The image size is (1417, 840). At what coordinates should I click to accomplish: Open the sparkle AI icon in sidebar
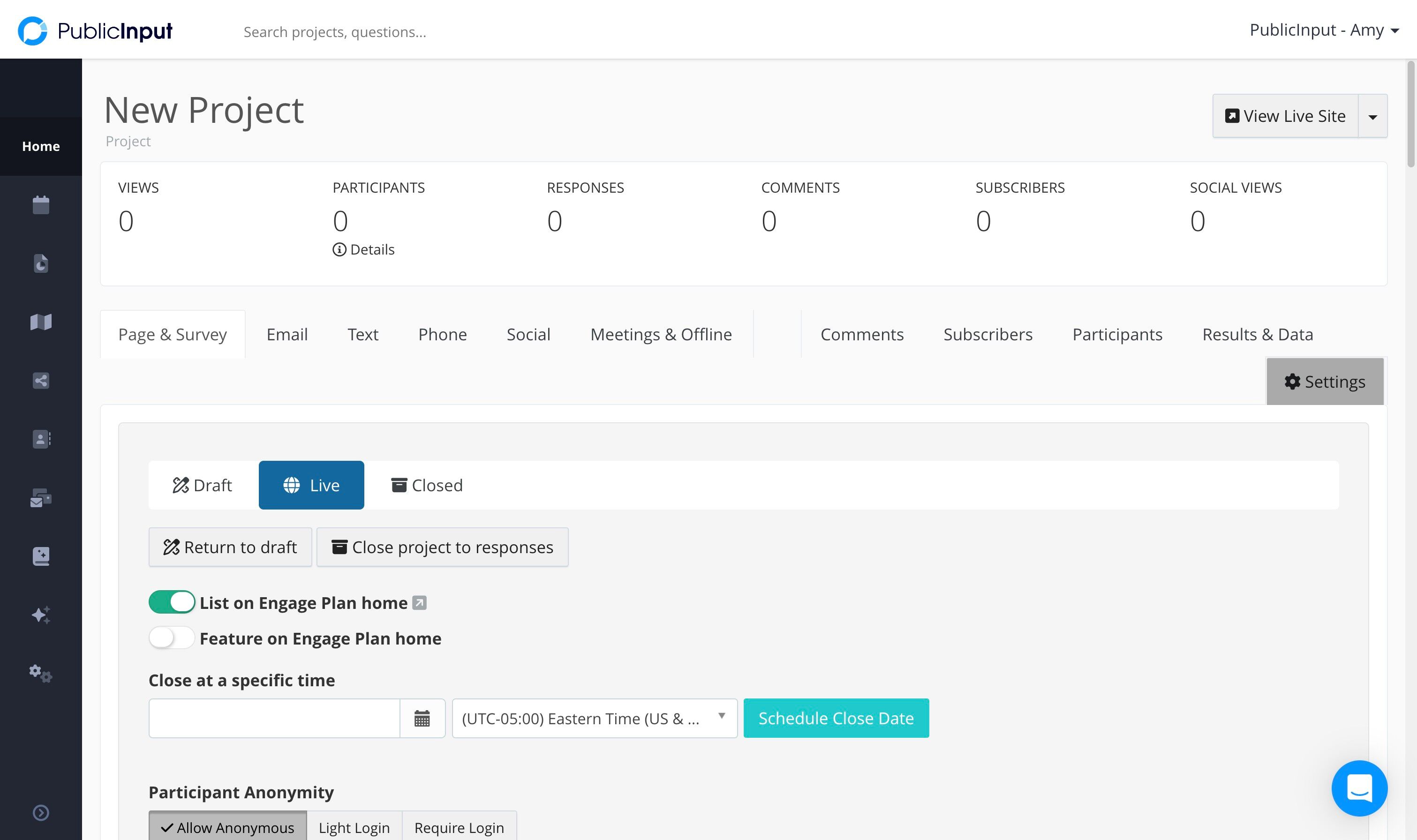click(41, 615)
